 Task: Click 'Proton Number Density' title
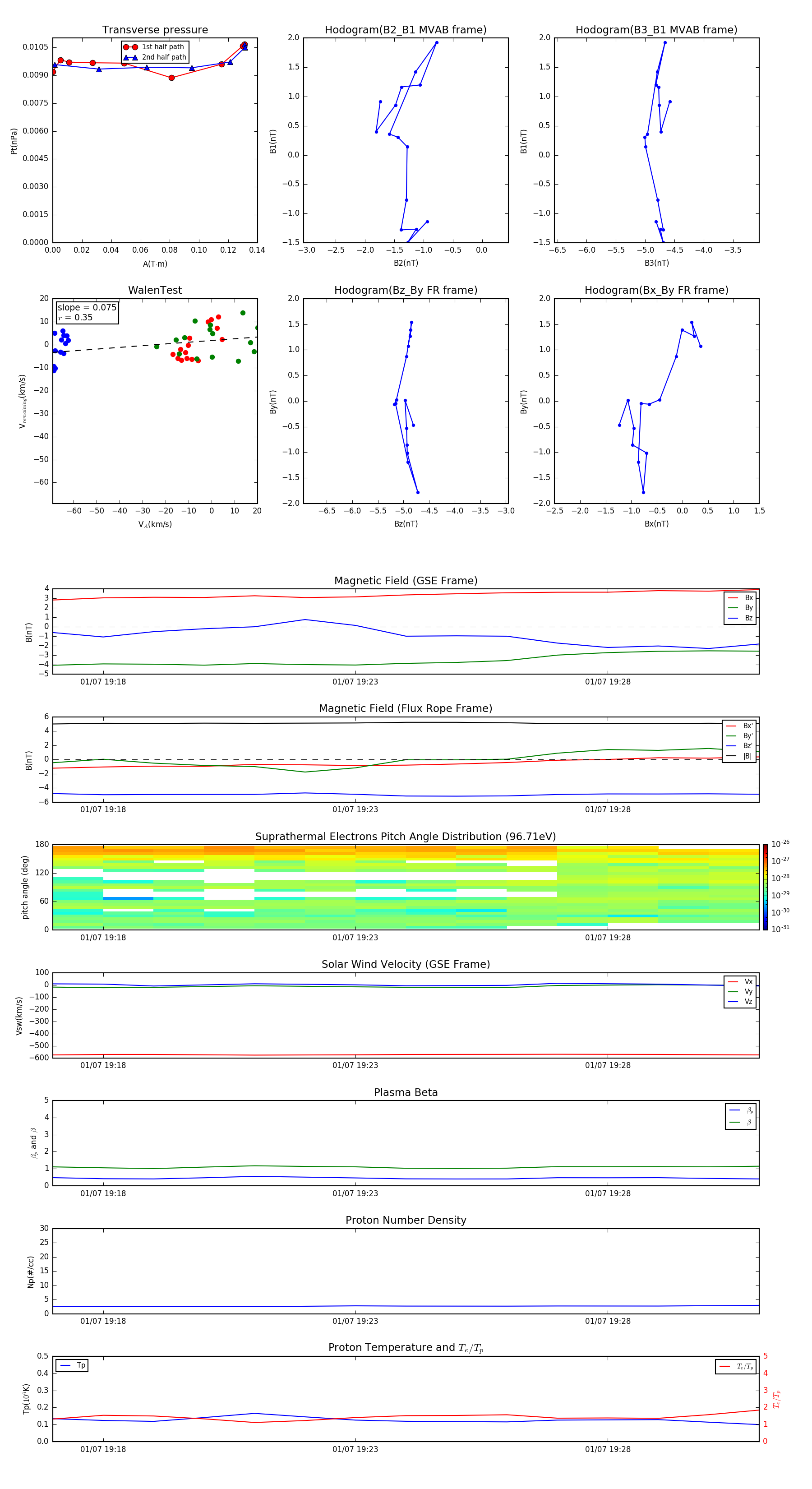(406, 1220)
